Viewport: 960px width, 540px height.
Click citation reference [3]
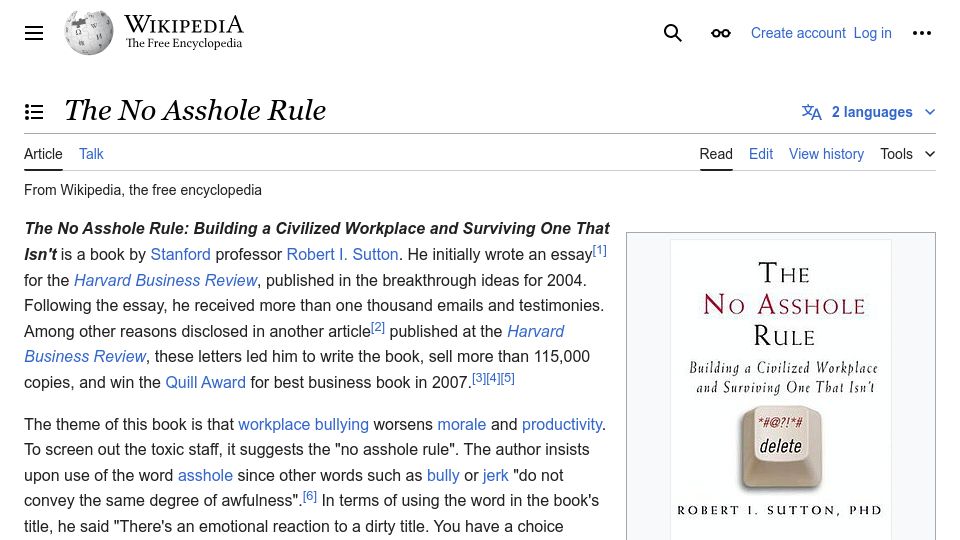tap(479, 378)
